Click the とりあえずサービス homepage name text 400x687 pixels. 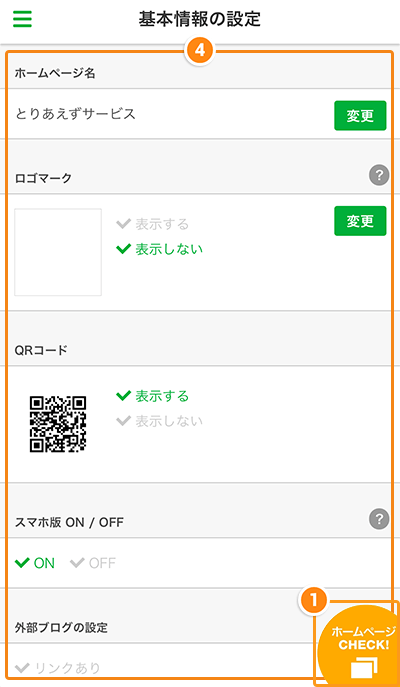tap(75, 114)
